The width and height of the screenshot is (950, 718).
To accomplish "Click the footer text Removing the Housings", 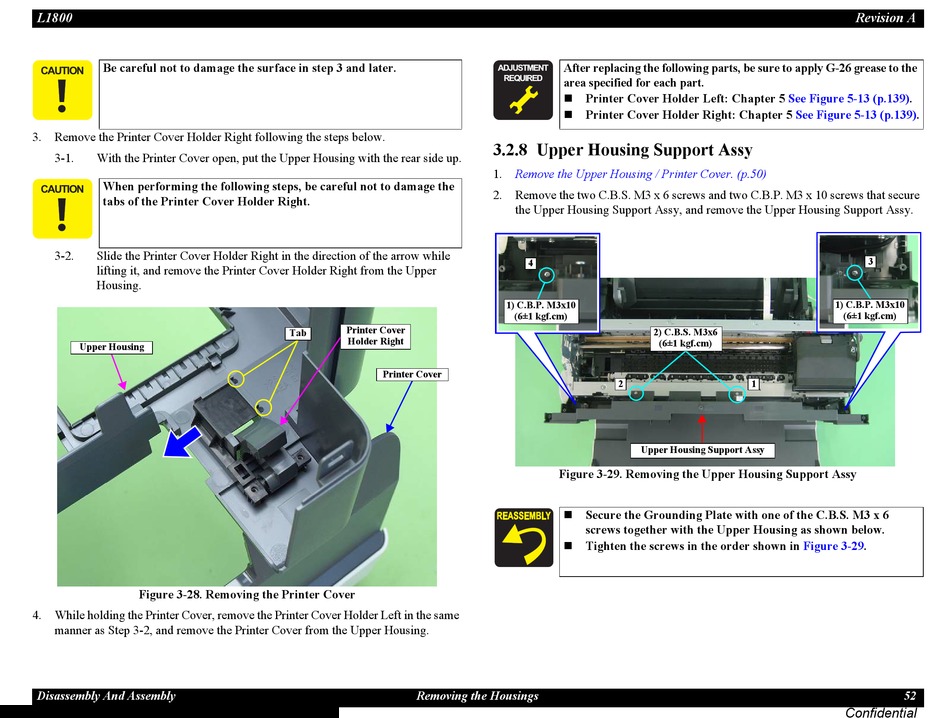I will pyautogui.click(x=477, y=696).
